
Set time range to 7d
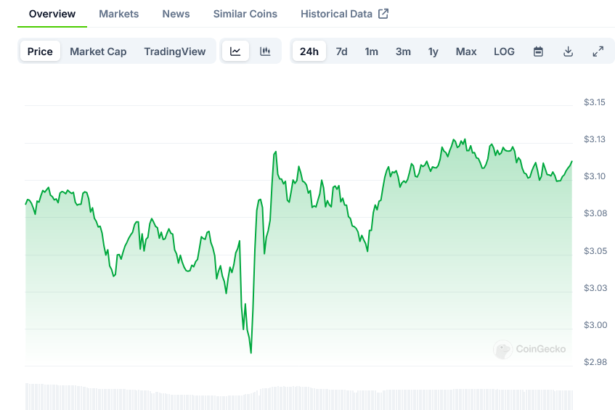click(x=342, y=52)
